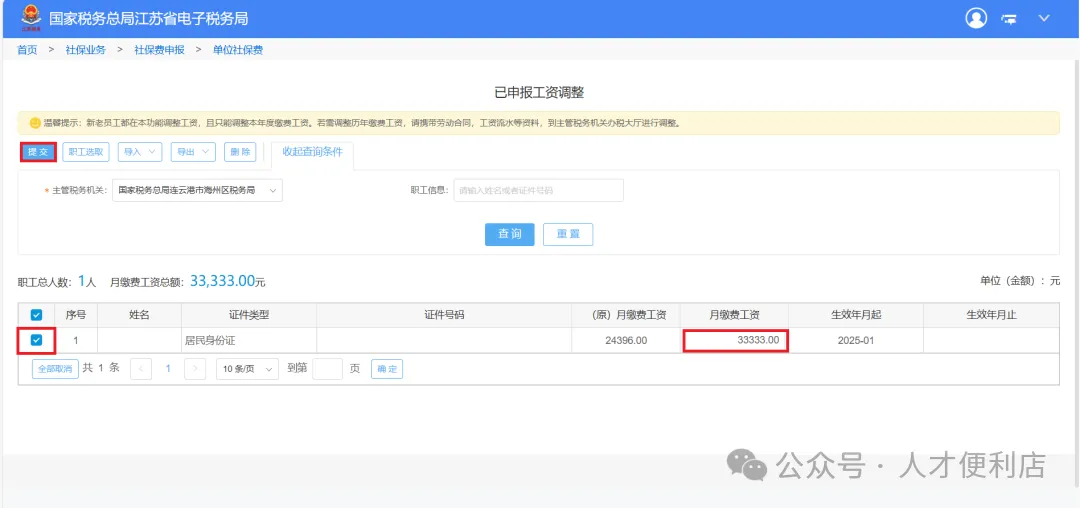This screenshot has width=1080, height=508.
Task: Click the 33,333.00 total salary amount
Action: [x=222, y=281]
